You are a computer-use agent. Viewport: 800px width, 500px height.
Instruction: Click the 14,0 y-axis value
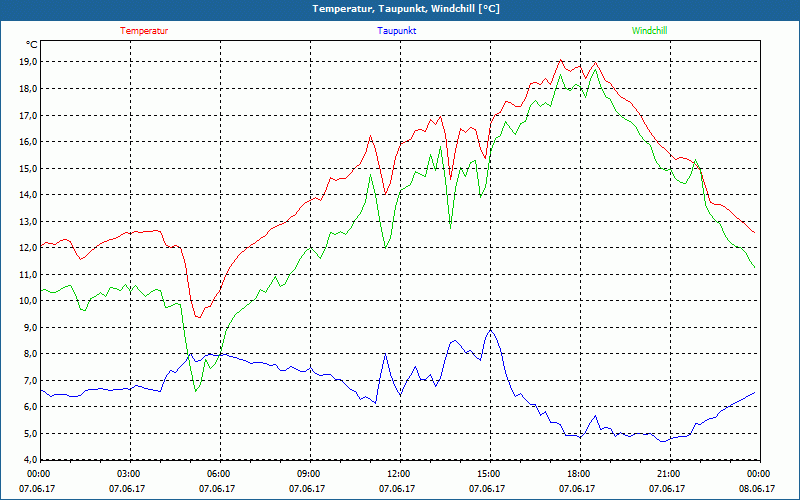point(29,195)
